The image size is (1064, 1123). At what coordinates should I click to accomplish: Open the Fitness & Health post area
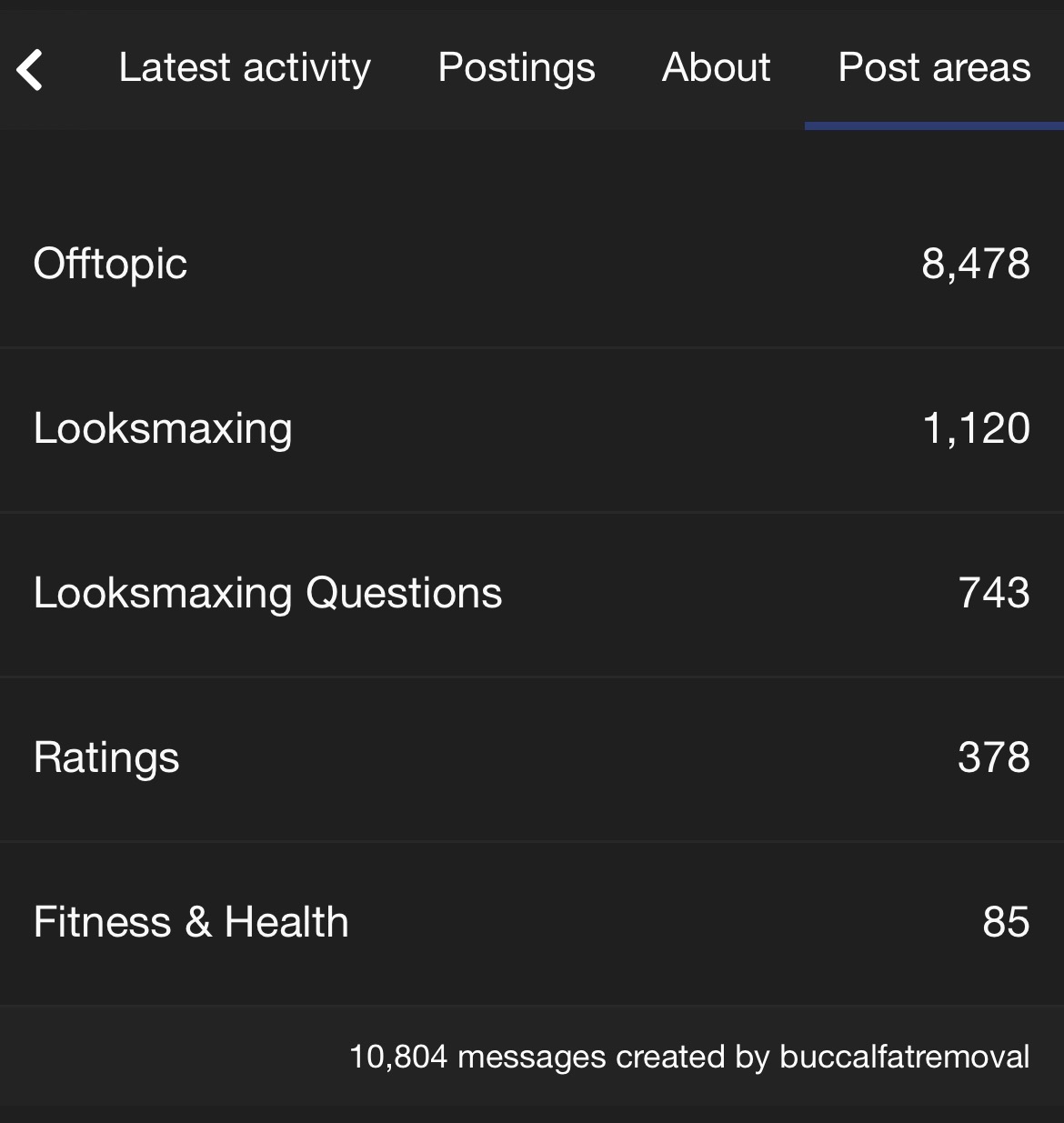pyautogui.click(x=191, y=922)
